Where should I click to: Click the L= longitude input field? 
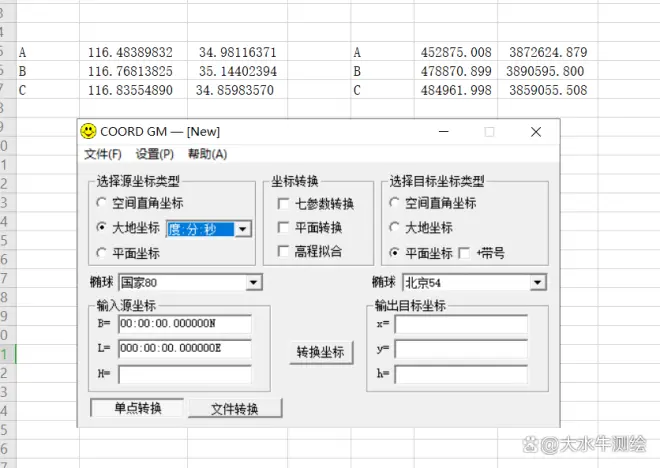coord(184,349)
